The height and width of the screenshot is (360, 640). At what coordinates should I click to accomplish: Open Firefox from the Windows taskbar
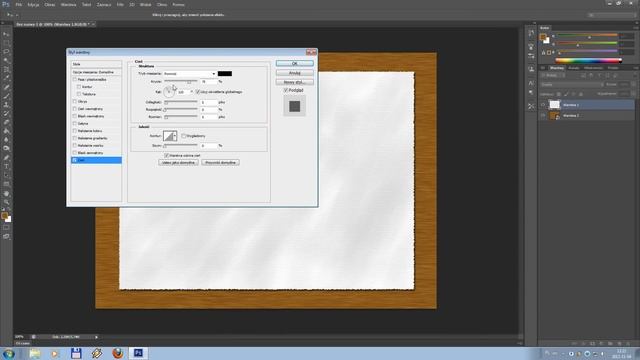pyautogui.click(x=118, y=353)
